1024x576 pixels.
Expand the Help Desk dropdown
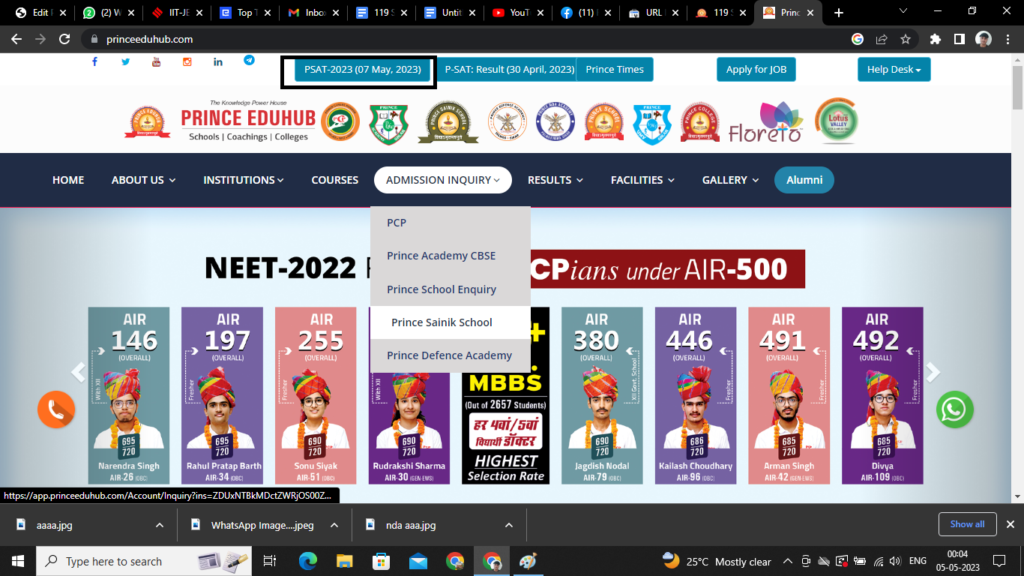pos(893,69)
